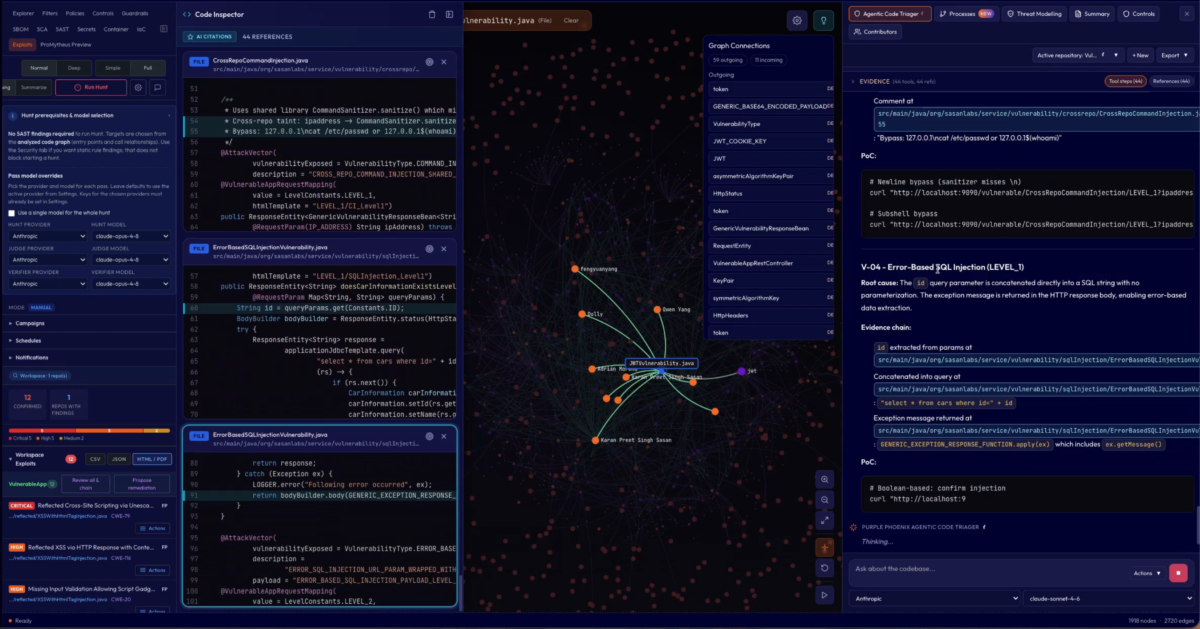Clear the graph file filter
Viewport: 1200px width, 629px height.
(571, 20)
